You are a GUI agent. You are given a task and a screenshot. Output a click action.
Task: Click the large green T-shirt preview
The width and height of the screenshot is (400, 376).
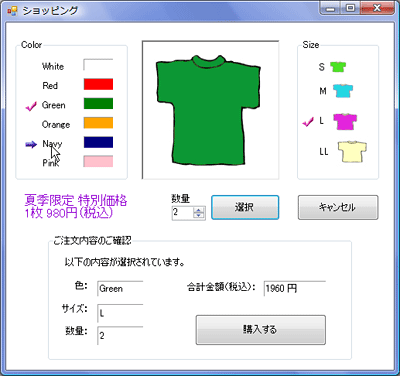[x=208, y=110]
